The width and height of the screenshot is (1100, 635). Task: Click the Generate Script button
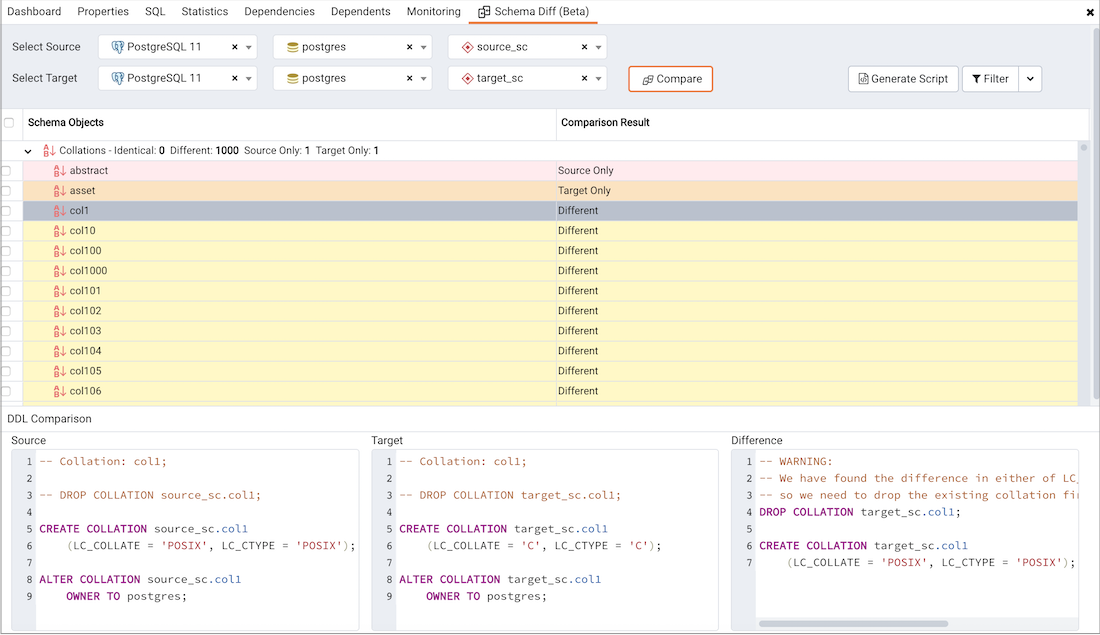(x=903, y=79)
